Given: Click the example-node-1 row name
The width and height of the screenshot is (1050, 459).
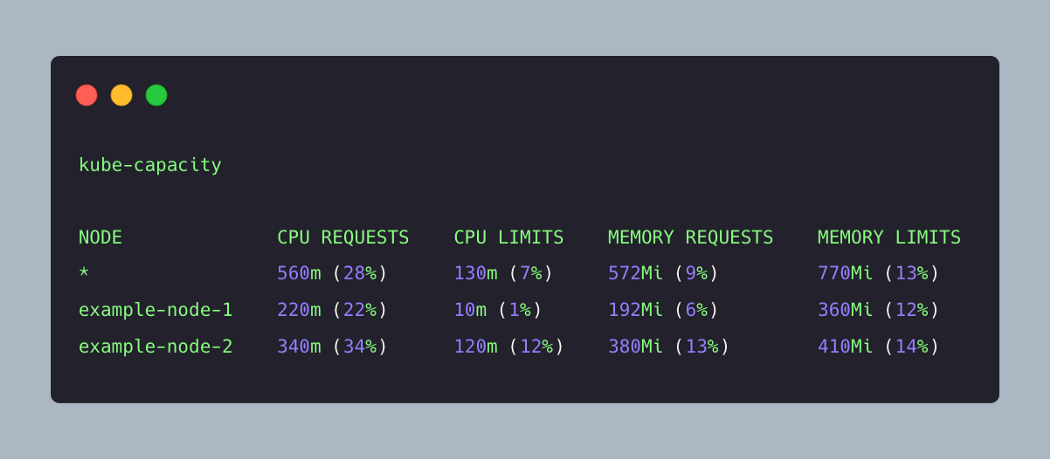Looking at the screenshot, I should coord(155,310).
